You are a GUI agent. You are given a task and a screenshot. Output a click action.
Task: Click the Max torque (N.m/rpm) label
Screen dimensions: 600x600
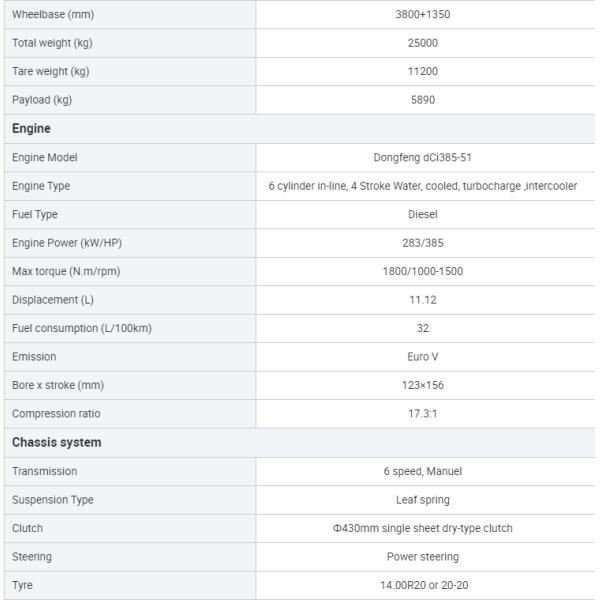[x=67, y=271]
